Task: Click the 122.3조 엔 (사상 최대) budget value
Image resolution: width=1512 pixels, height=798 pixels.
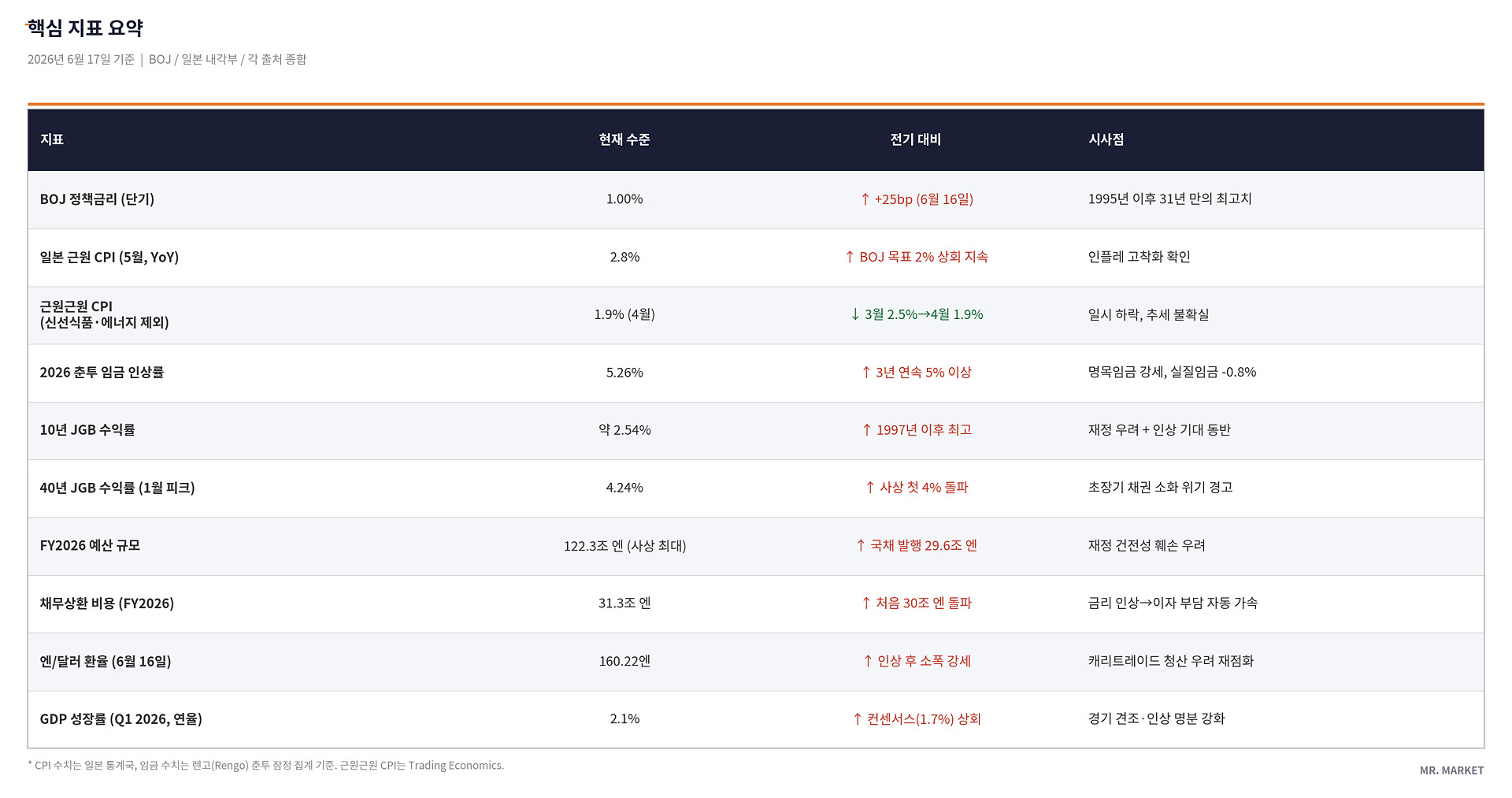Action: [x=624, y=546]
